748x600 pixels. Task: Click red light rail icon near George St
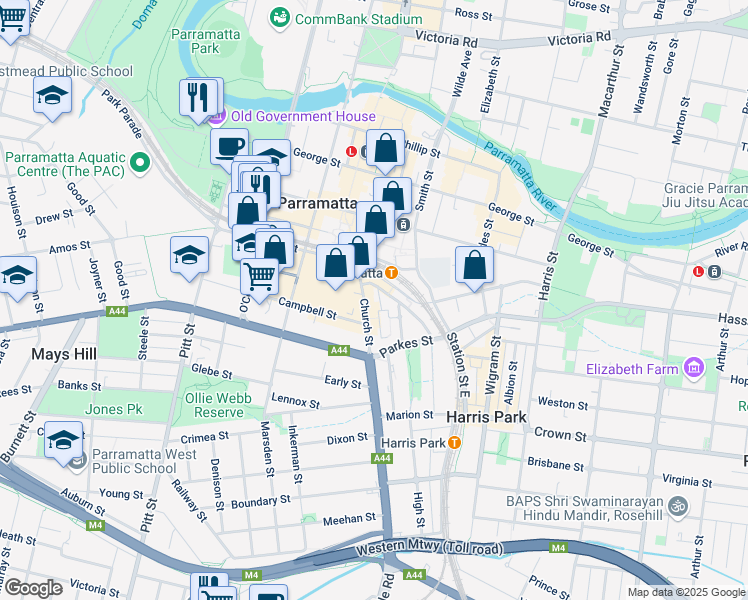[x=351, y=152]
